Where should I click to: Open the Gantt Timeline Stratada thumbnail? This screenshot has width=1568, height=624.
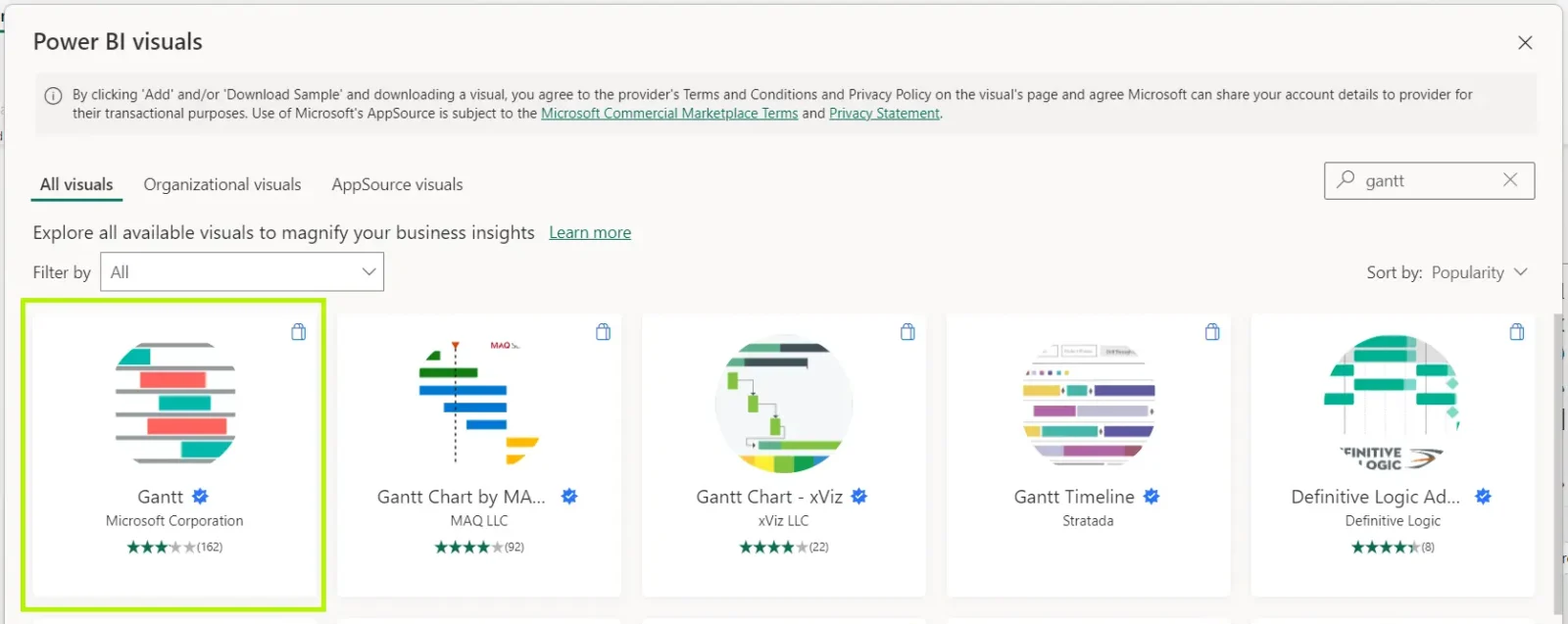pos(1088,404)
